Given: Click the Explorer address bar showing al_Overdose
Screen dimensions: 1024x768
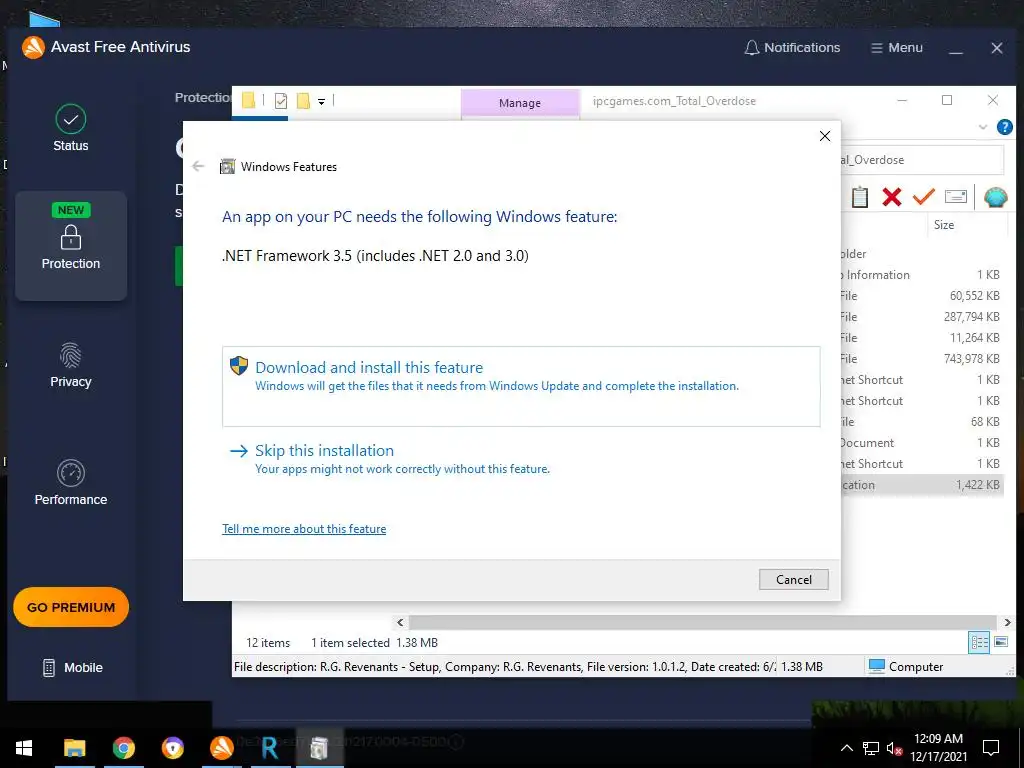Looking at the screenshot, I should [x=921, y=160].
